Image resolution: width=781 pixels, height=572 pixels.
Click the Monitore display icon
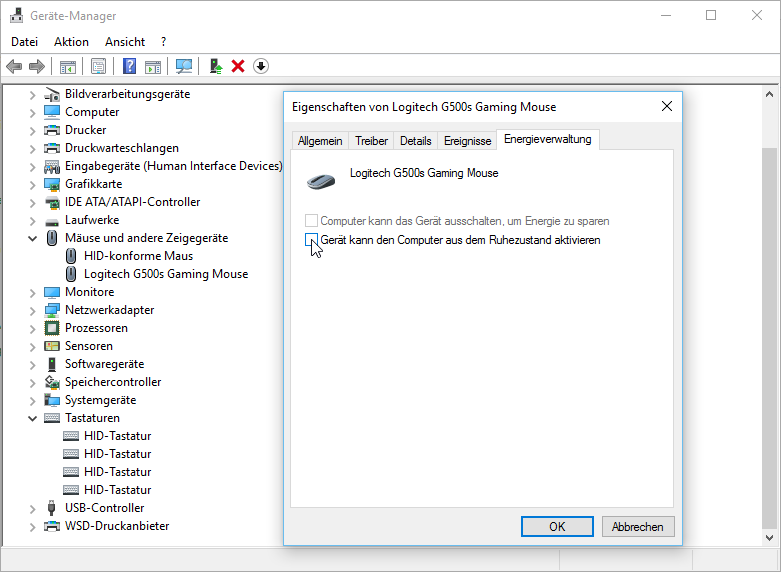tap(52, 292)
